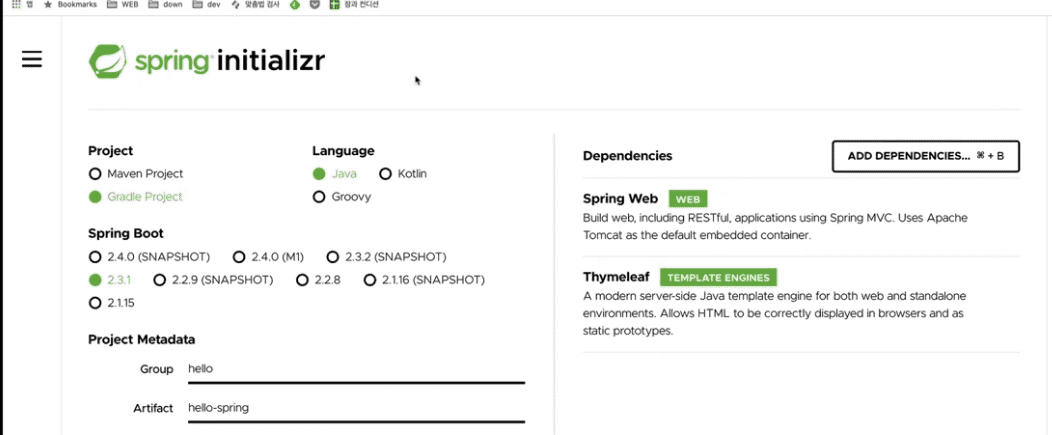Open the hamburger menu icon
1052x435 pixels.
coord(32,59)
